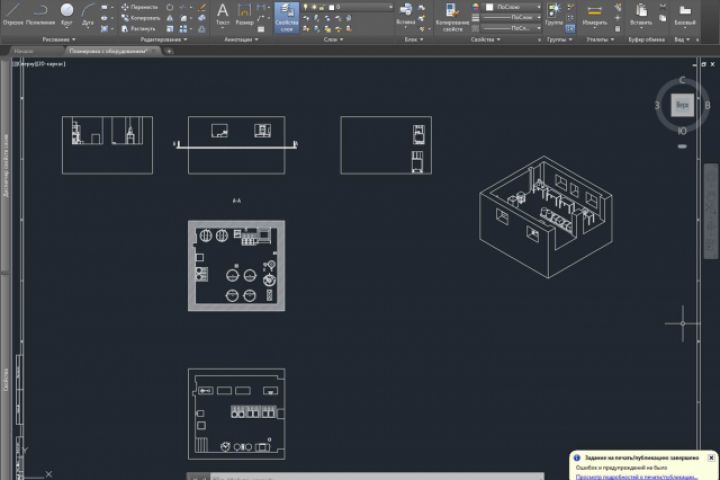Screen dimensions: 720x480
Task: Expand the Редактирование panel
Action: point(163,40)
